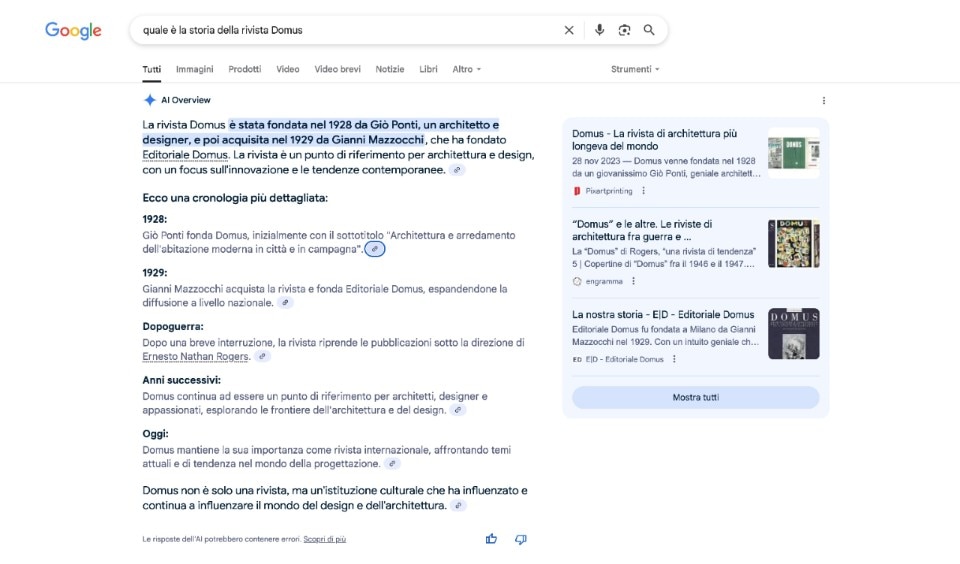
Task: Open the source link icon after Ernesto Nathan Rogers
Action: 262,356
